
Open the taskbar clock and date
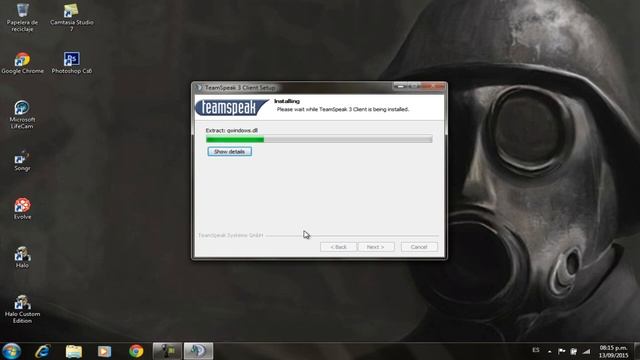pos(613,351)
